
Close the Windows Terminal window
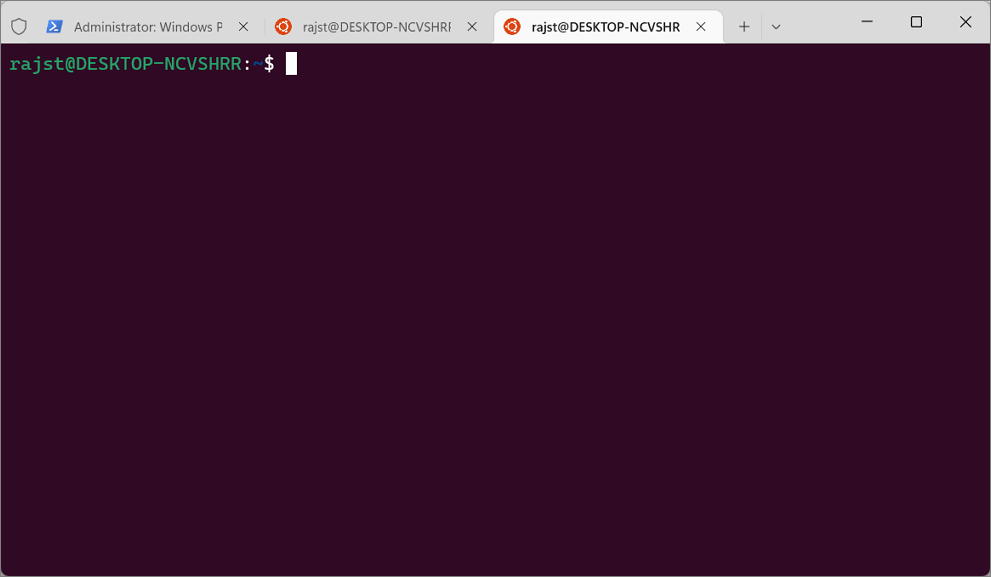click(965, 21)
